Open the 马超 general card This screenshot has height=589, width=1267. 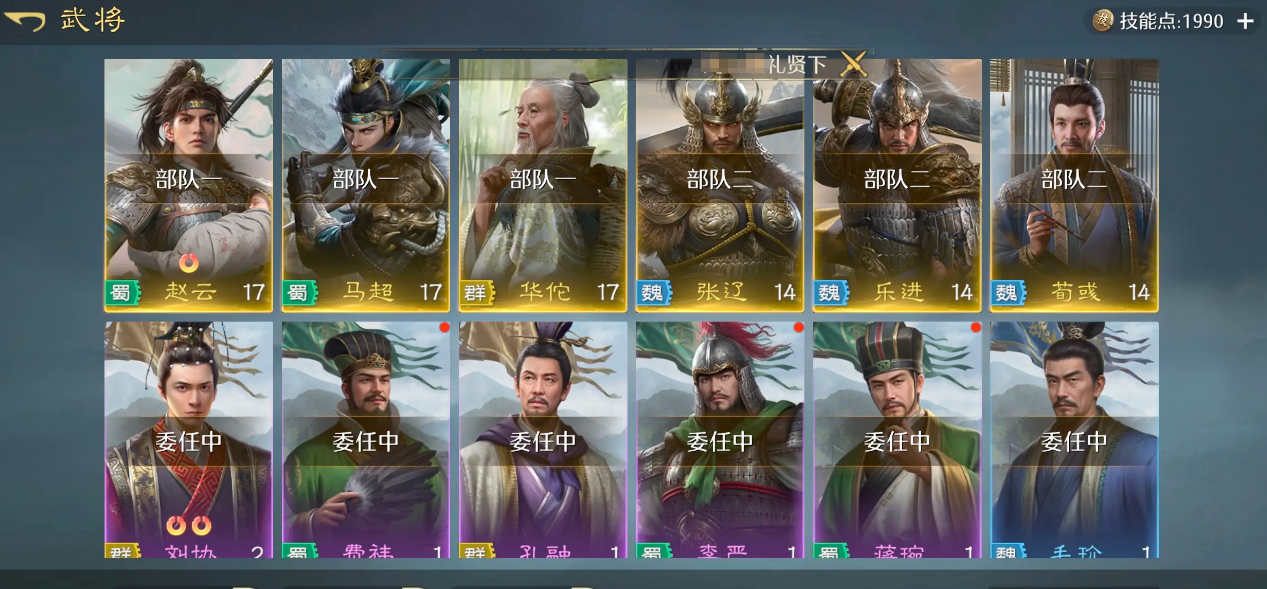point(366,185)
